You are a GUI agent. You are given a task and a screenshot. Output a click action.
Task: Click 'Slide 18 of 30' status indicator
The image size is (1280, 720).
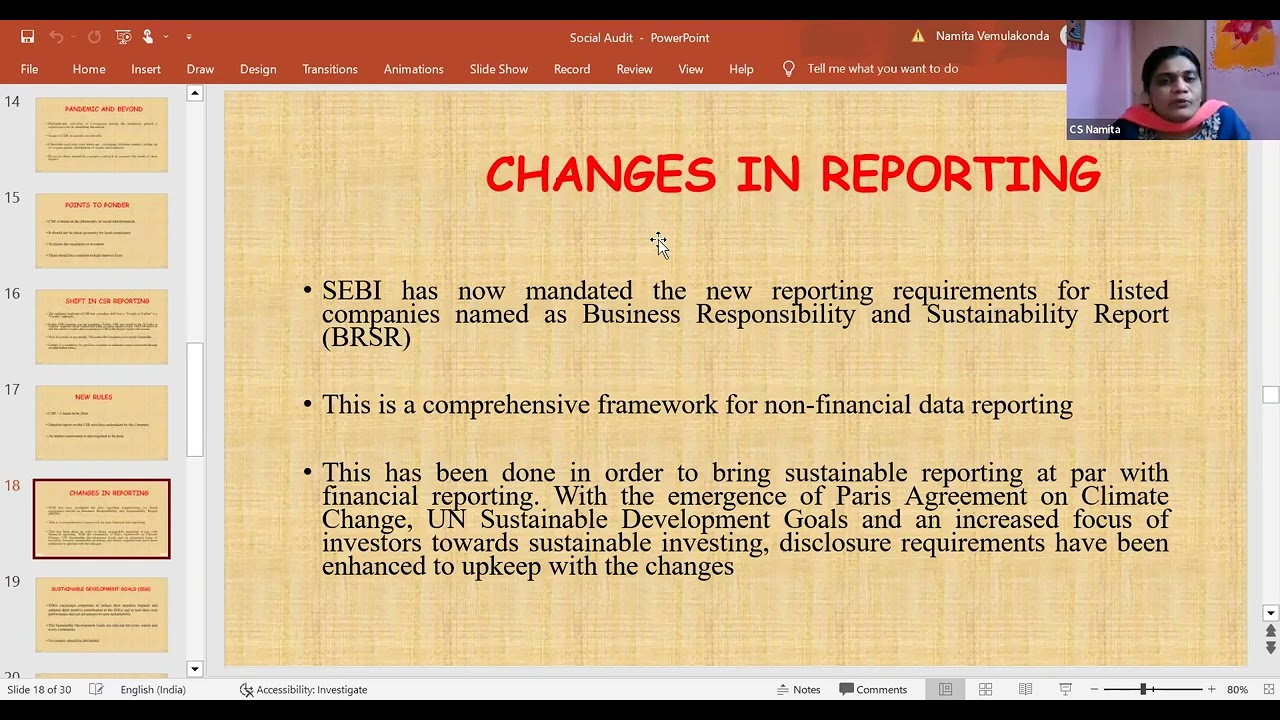39,689
